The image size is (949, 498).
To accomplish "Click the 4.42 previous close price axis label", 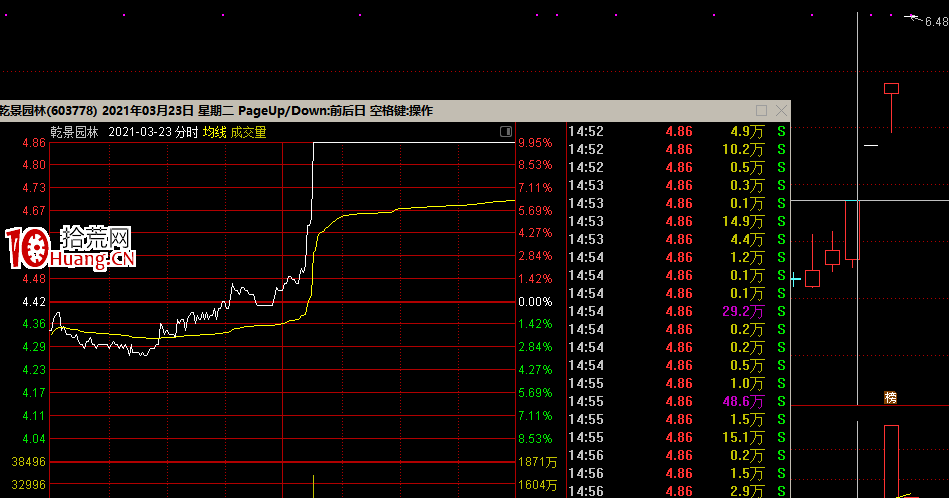I will tap(34, 302).
